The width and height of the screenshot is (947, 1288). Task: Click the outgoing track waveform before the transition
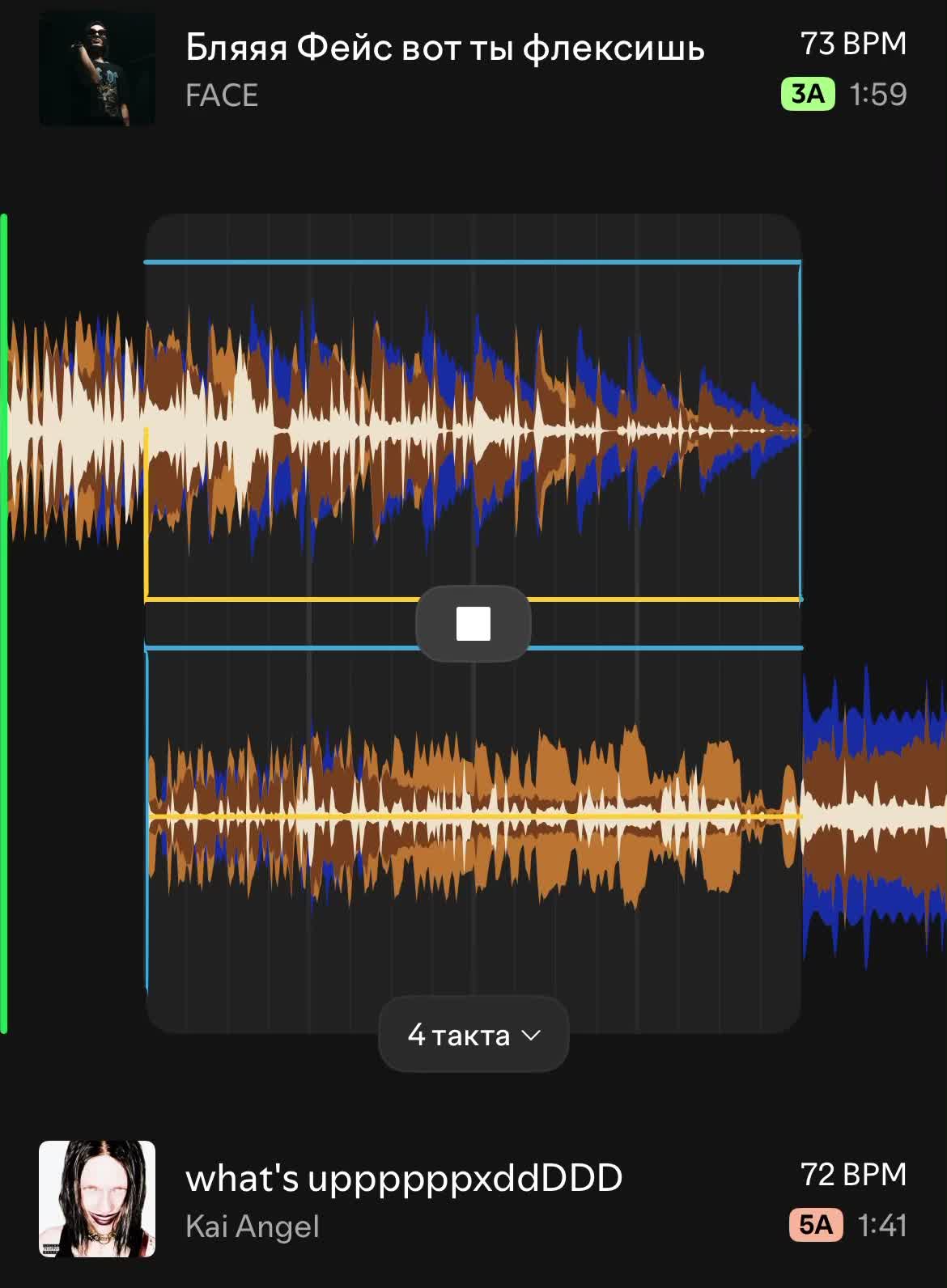coord(74,429)
